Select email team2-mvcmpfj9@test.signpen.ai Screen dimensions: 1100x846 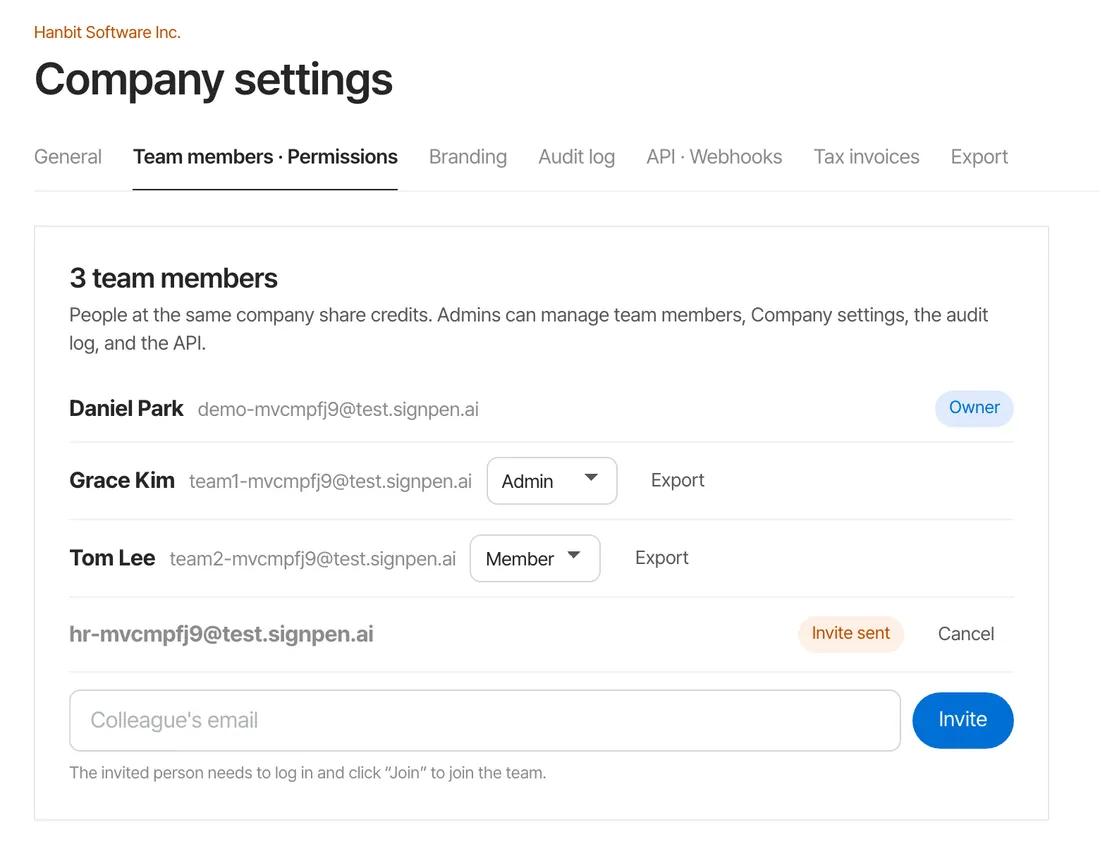(x=313, y=558)
